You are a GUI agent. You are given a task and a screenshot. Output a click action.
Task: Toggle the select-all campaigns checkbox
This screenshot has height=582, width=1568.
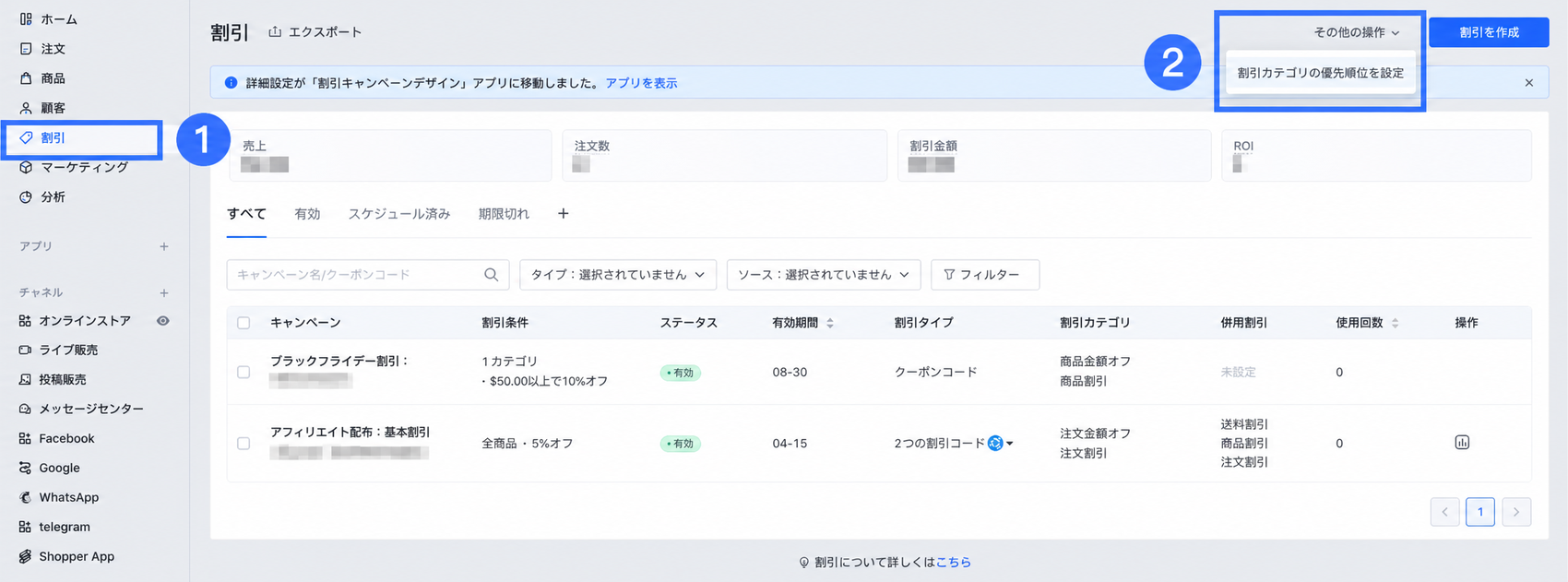(244, 323)
